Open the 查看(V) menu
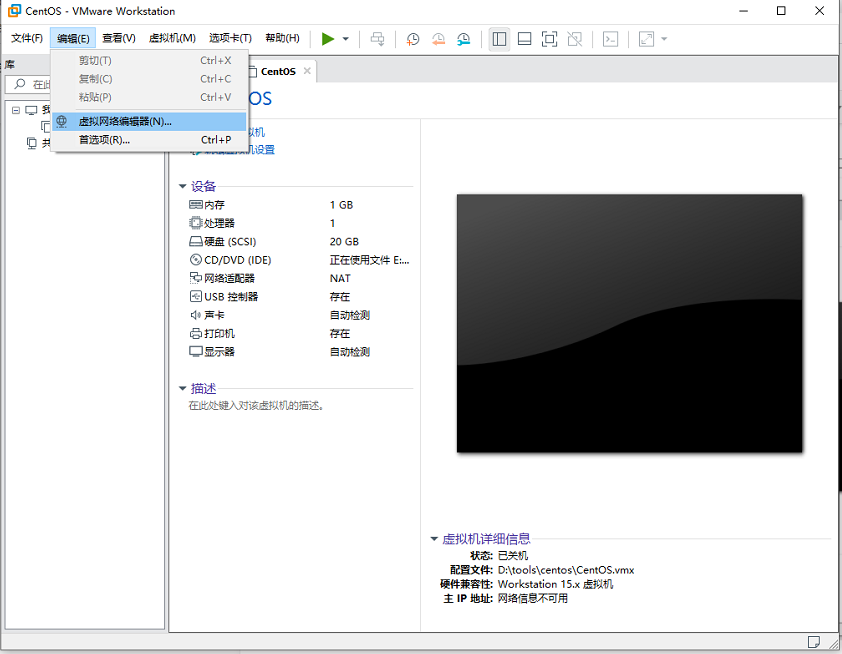Image resolution: width=842 pixels, height=654 pixels. pos(119,38)
